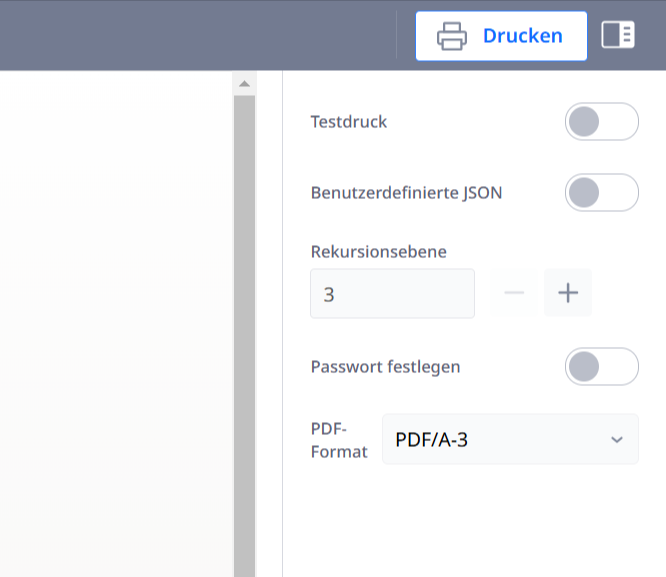The width and height of the screenshot is (666, 577).
Task: Click the Testdruck label text
Action: 349,122
